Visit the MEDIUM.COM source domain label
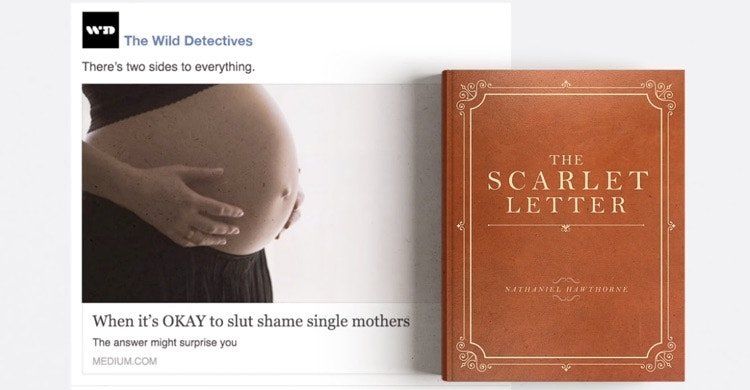Viewport: 750px width, 390px height. (124, 361)
